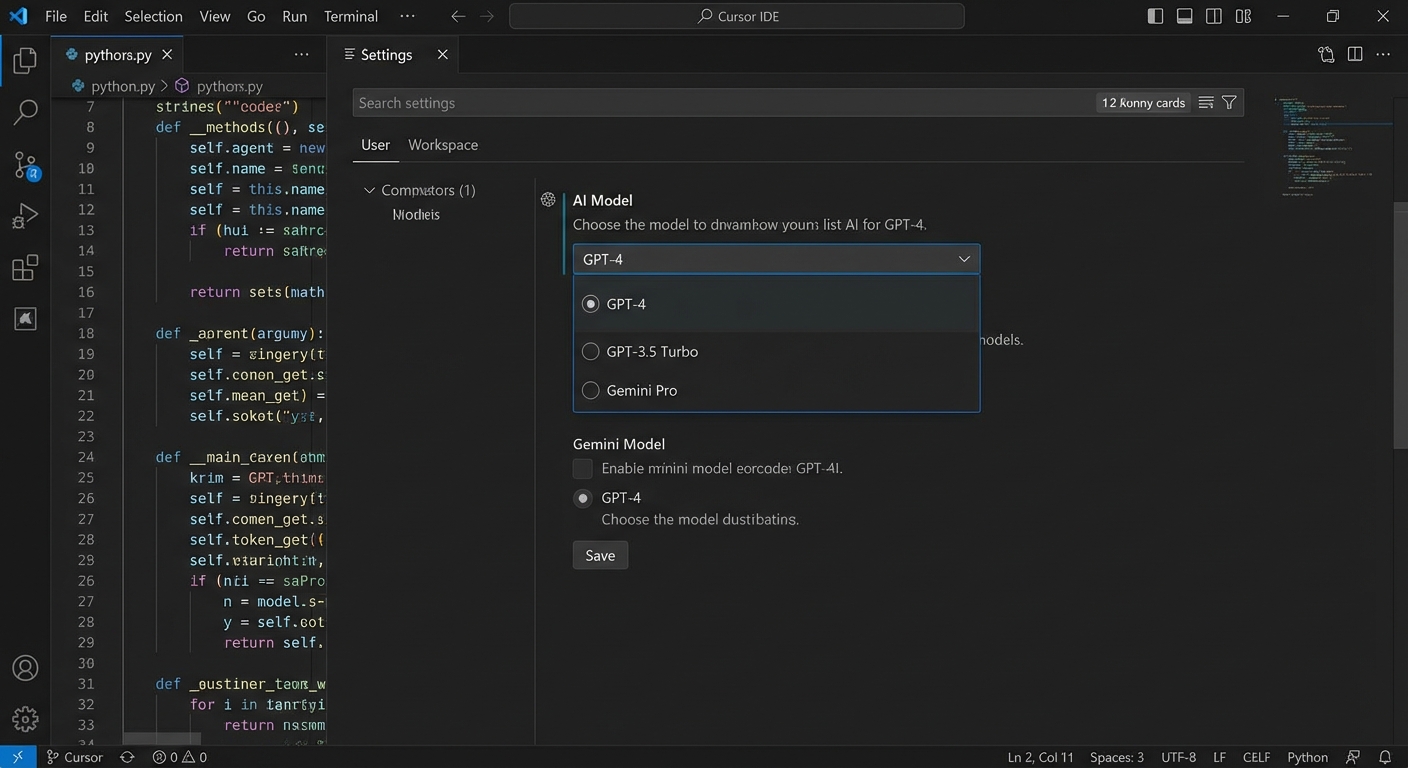Click the icon below Extensions in activity bar
1408x768 pixels.
(25, 319)
